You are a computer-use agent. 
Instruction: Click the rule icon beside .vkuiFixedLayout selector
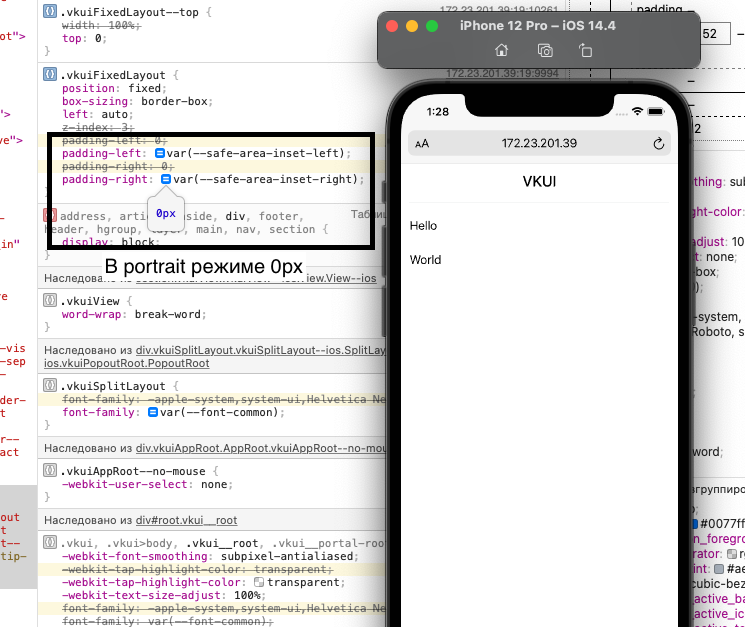click(49, 74)
